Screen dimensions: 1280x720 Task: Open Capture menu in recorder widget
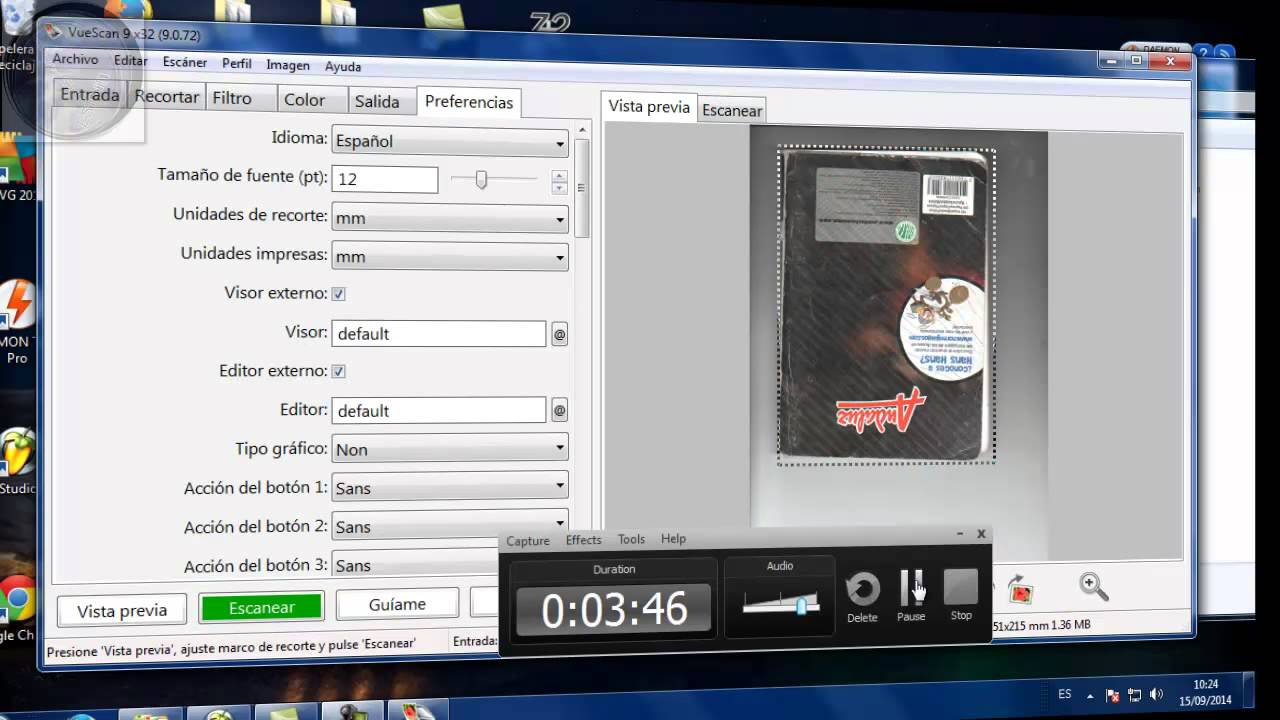coord(528,541)
